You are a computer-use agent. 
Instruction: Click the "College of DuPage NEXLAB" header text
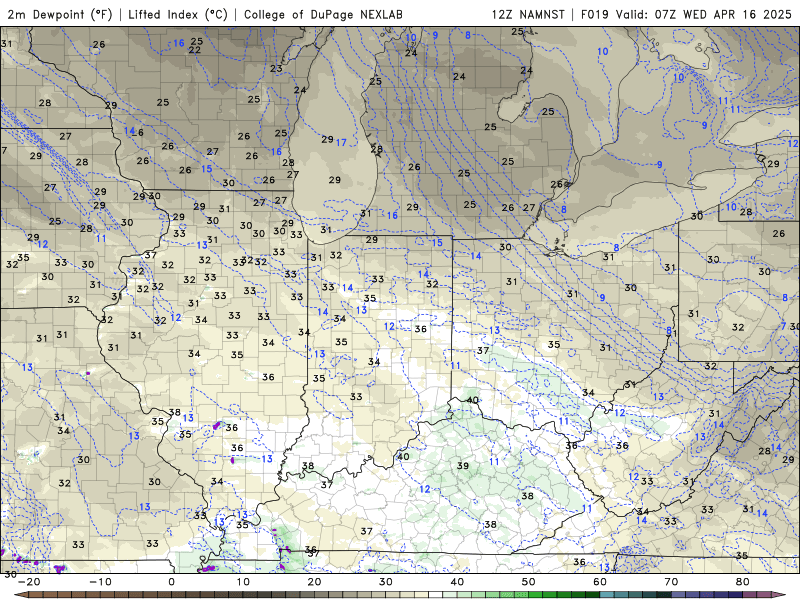(323, 14)
